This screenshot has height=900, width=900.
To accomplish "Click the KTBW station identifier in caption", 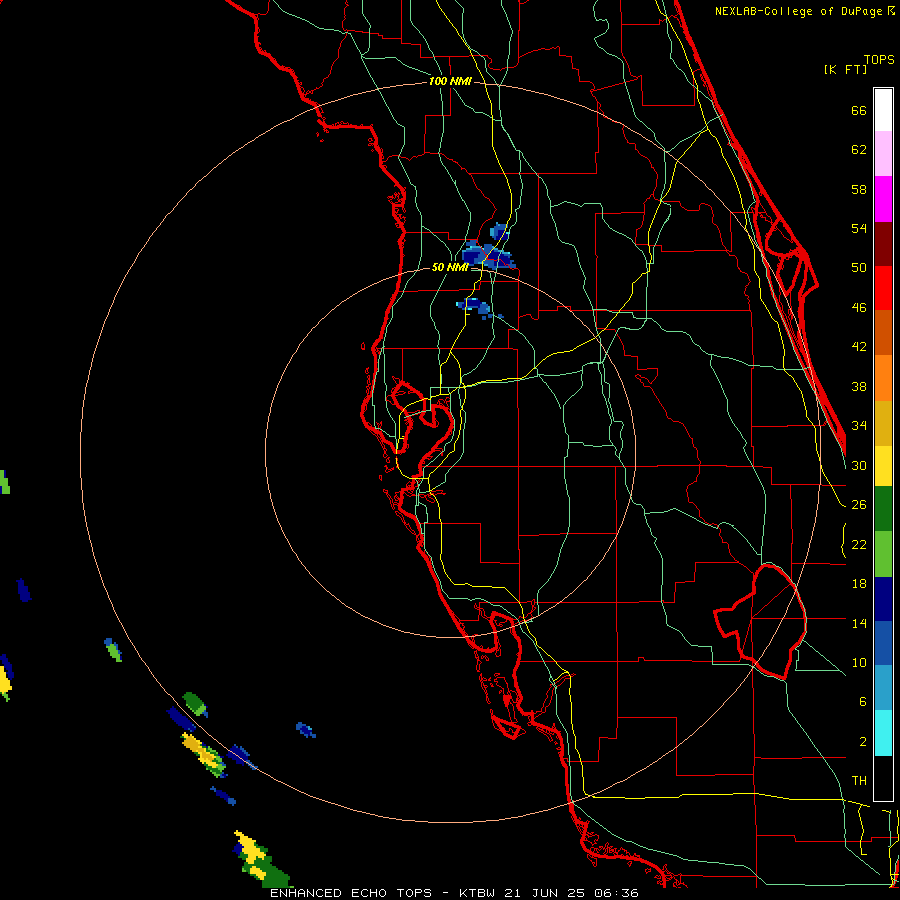I will (x=478, y=893).
